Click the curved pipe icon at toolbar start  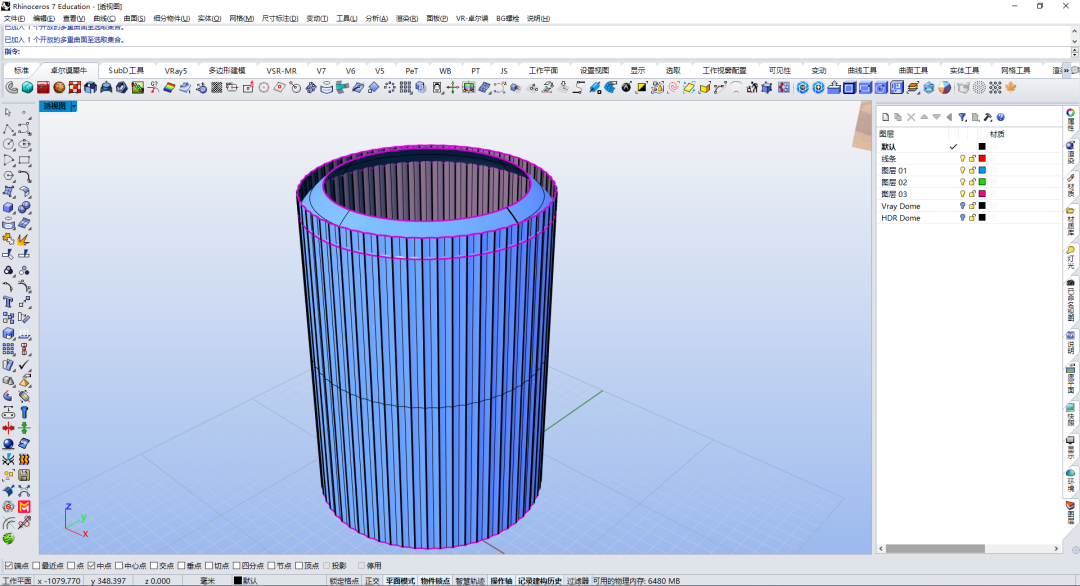click(x=12, y=87)
